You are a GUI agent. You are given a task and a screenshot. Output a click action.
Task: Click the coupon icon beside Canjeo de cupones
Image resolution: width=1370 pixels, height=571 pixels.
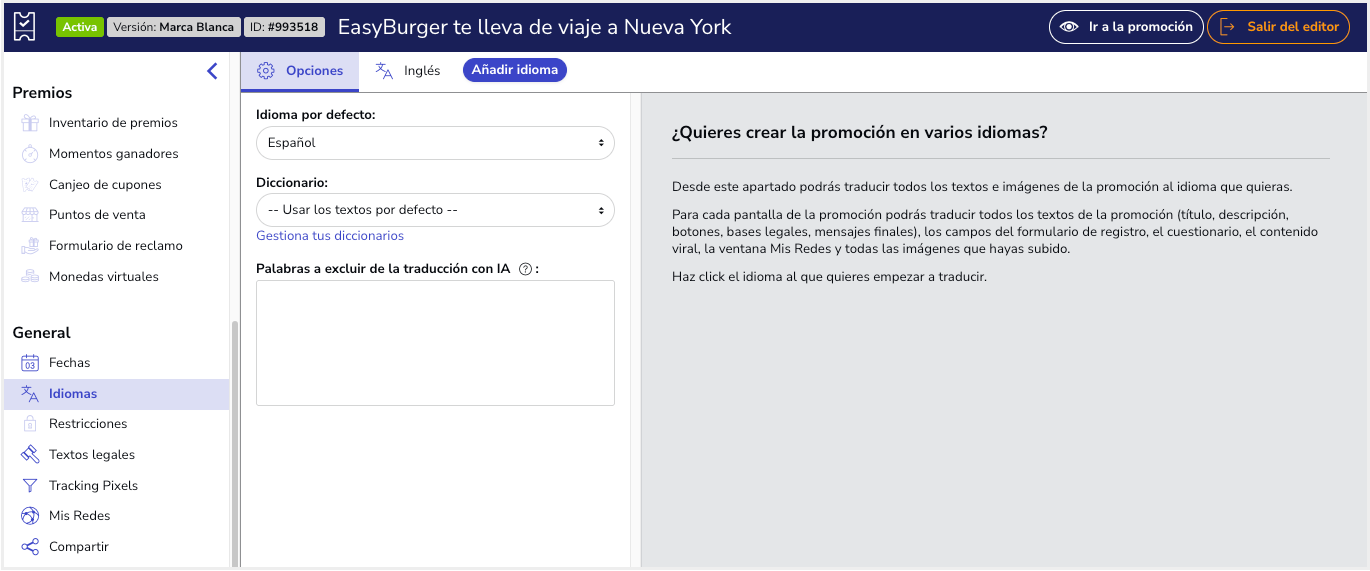30,185
